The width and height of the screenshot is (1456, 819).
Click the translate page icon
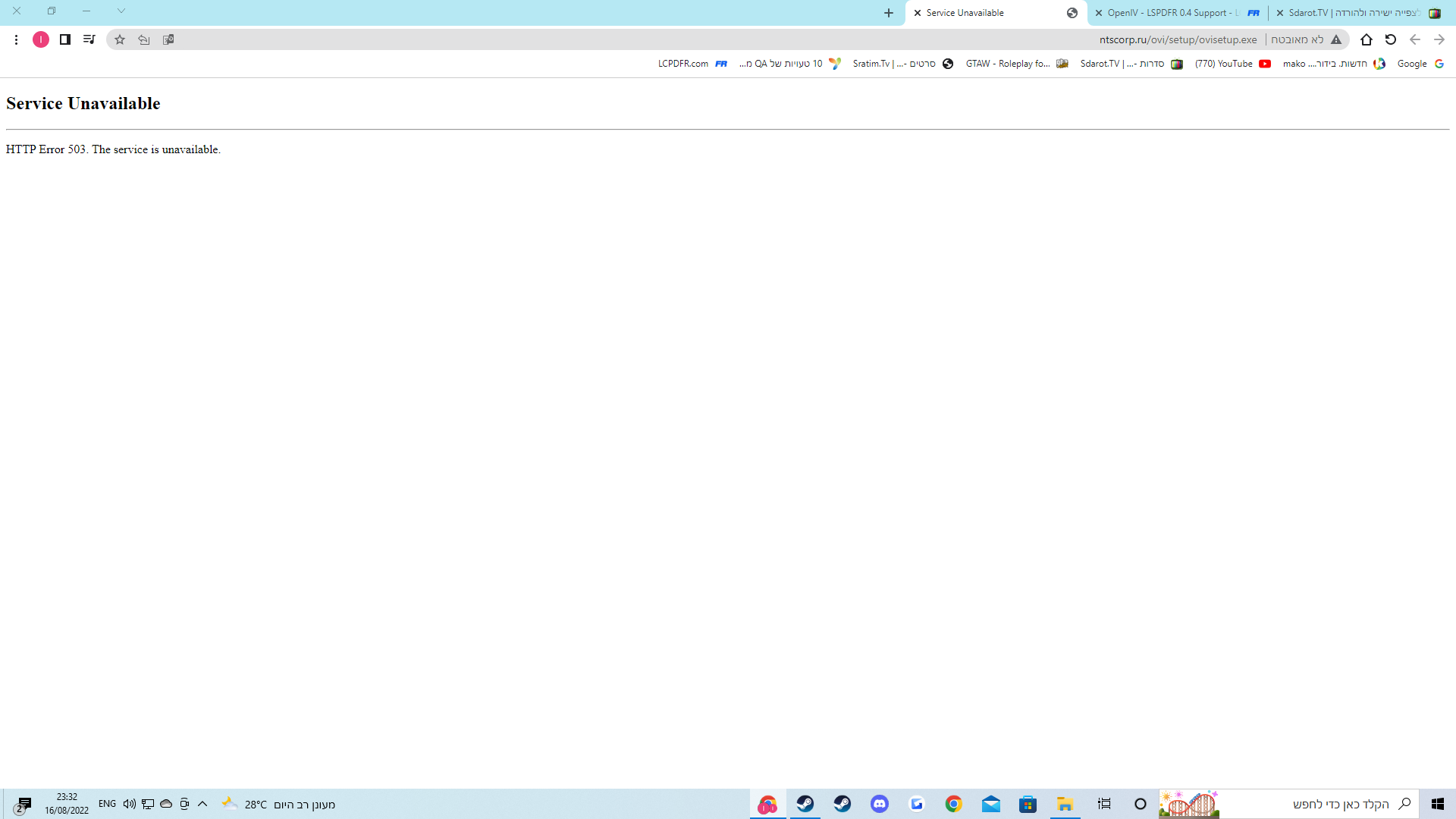[168, 39]
